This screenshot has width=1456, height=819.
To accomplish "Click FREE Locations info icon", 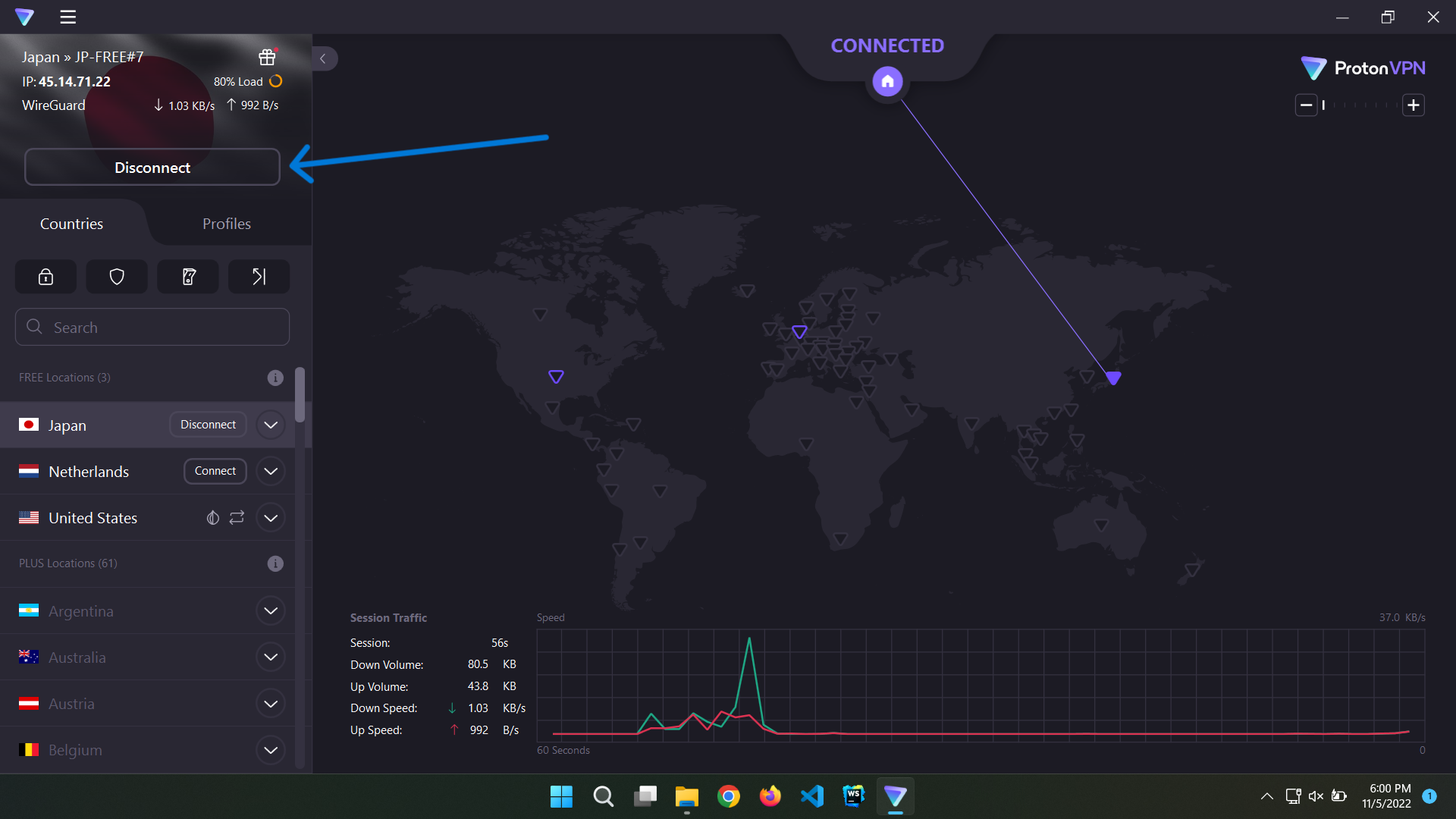I will click(x=275, y=378).
